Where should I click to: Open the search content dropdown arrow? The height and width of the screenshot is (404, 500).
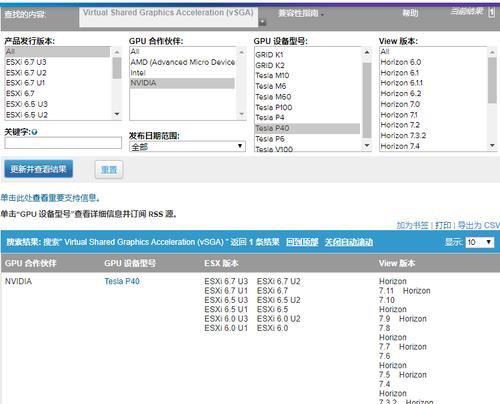pos(263,22)
